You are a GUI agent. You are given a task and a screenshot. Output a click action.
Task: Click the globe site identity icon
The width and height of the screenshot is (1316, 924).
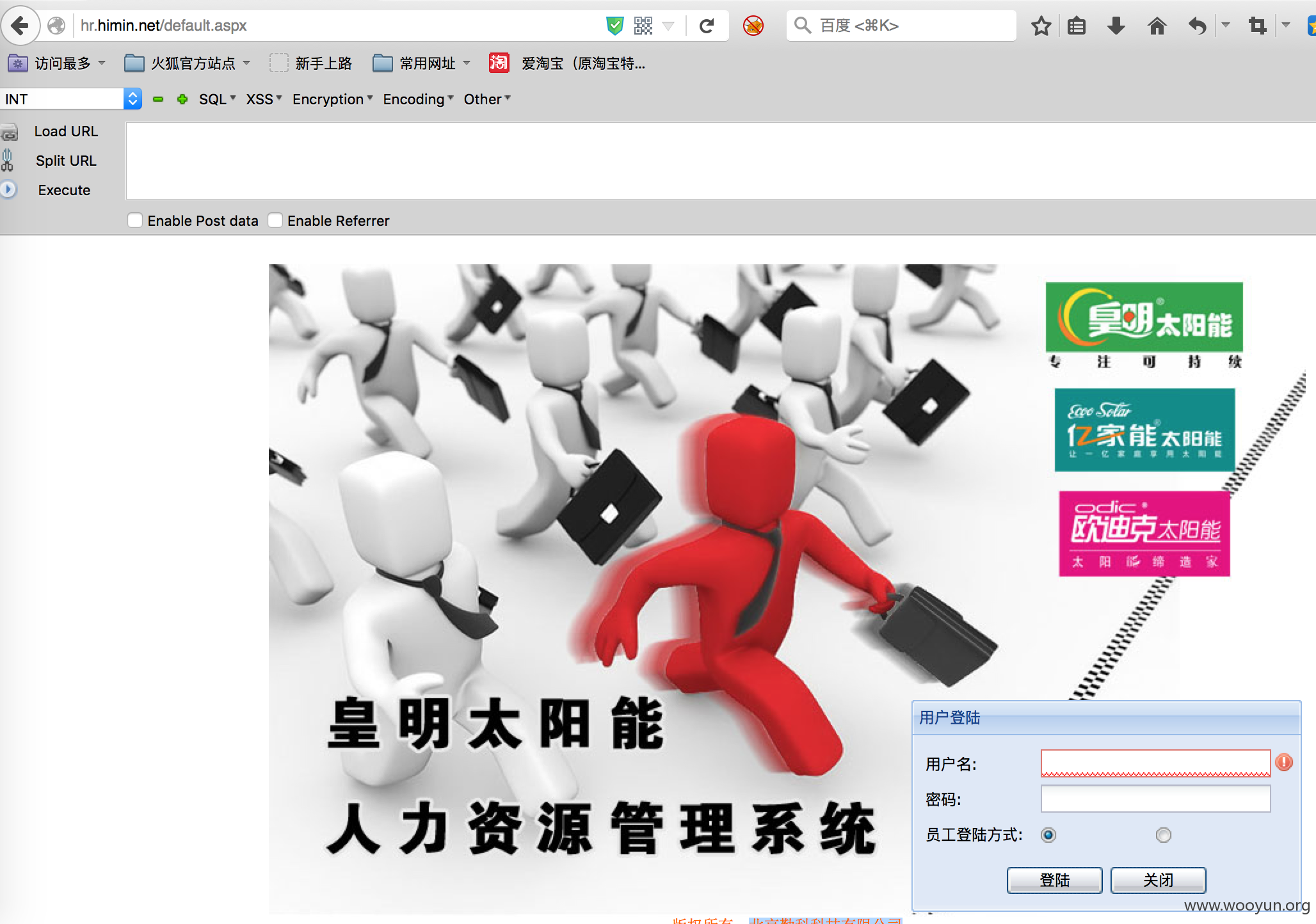(x=56, y=26)
